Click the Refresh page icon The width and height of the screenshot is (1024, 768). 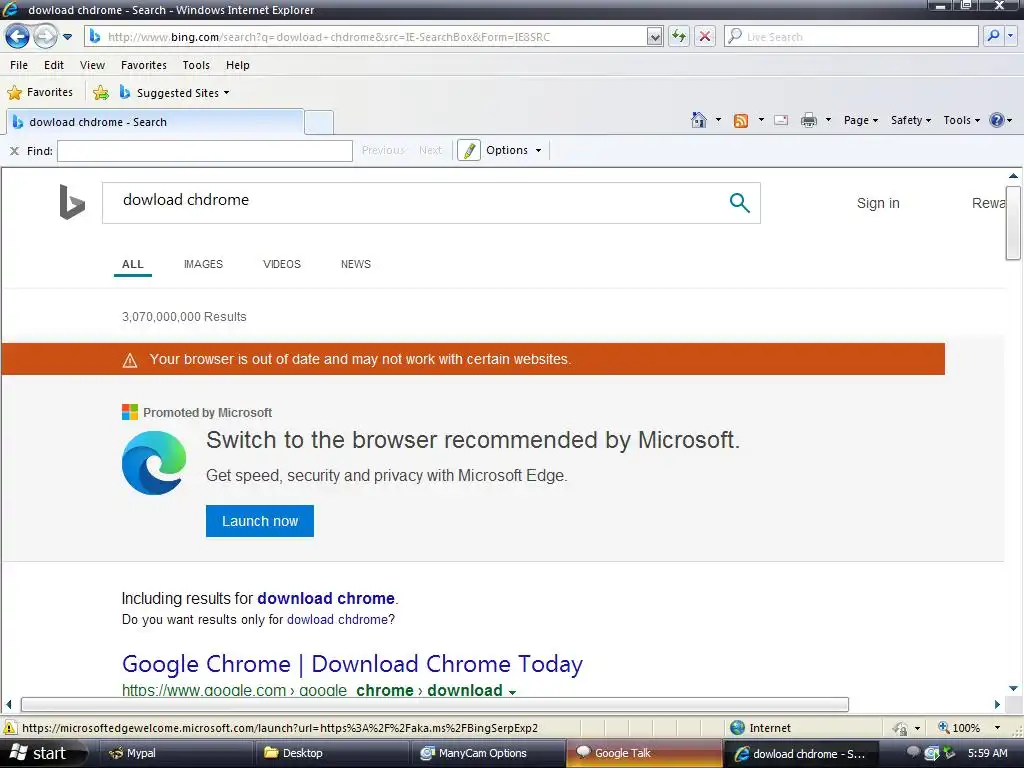tap(679, 37)
